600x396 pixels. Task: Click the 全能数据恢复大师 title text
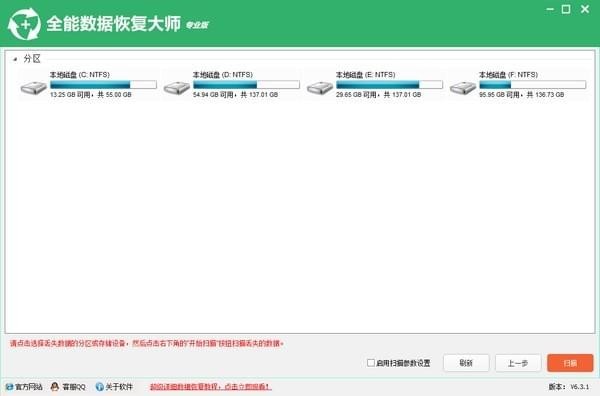coord(114,24)
